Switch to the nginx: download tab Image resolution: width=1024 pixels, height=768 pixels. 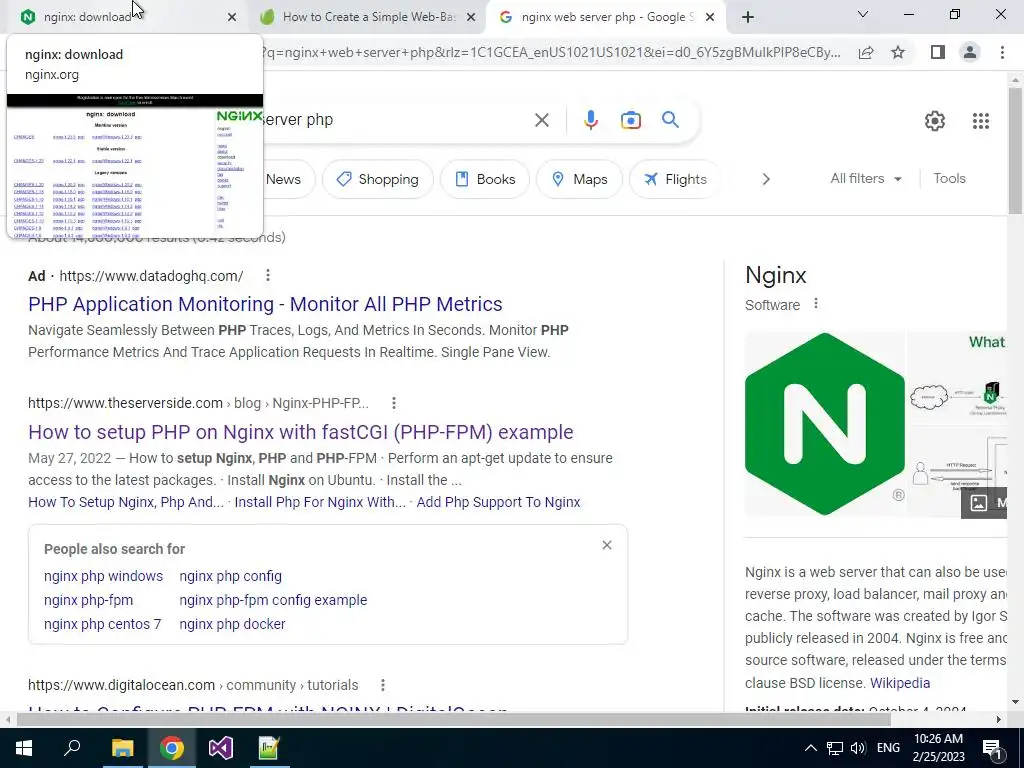pyautogui.click(x=124, y=17)
